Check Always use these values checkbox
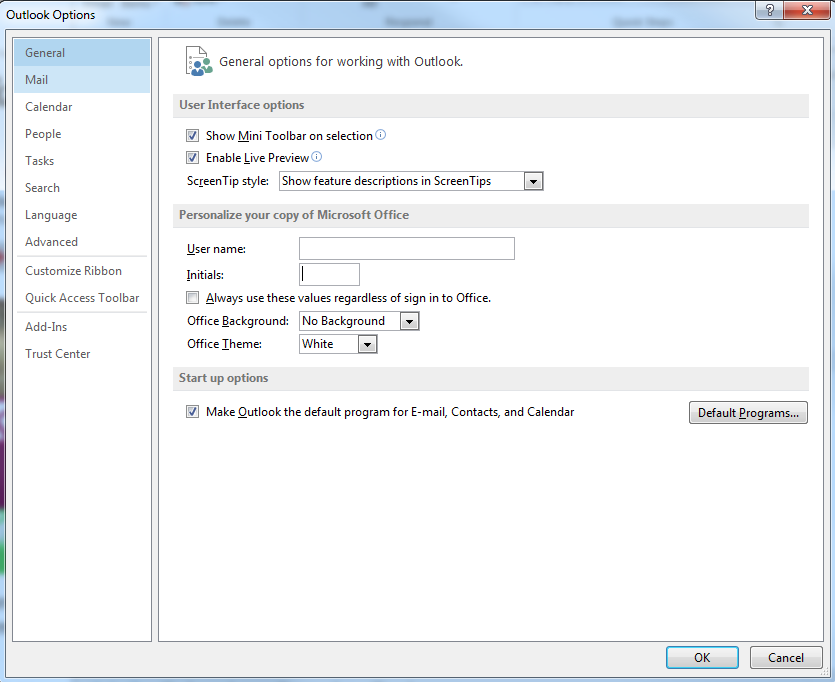Viewport: 835px width, 682px height. 192,298
